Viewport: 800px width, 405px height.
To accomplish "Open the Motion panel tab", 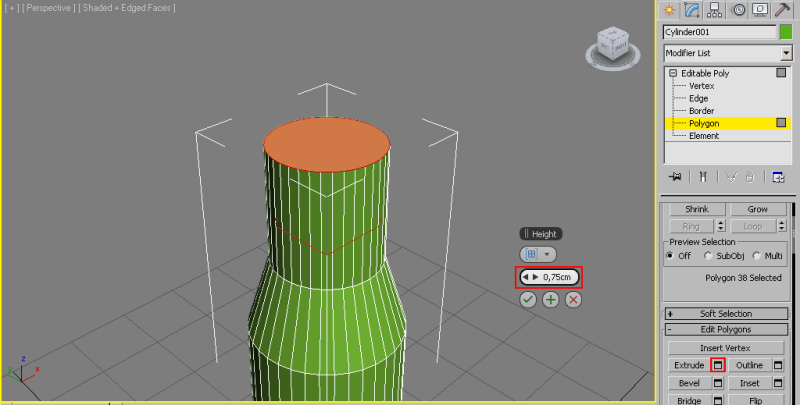I will click(x=738, y=10).
